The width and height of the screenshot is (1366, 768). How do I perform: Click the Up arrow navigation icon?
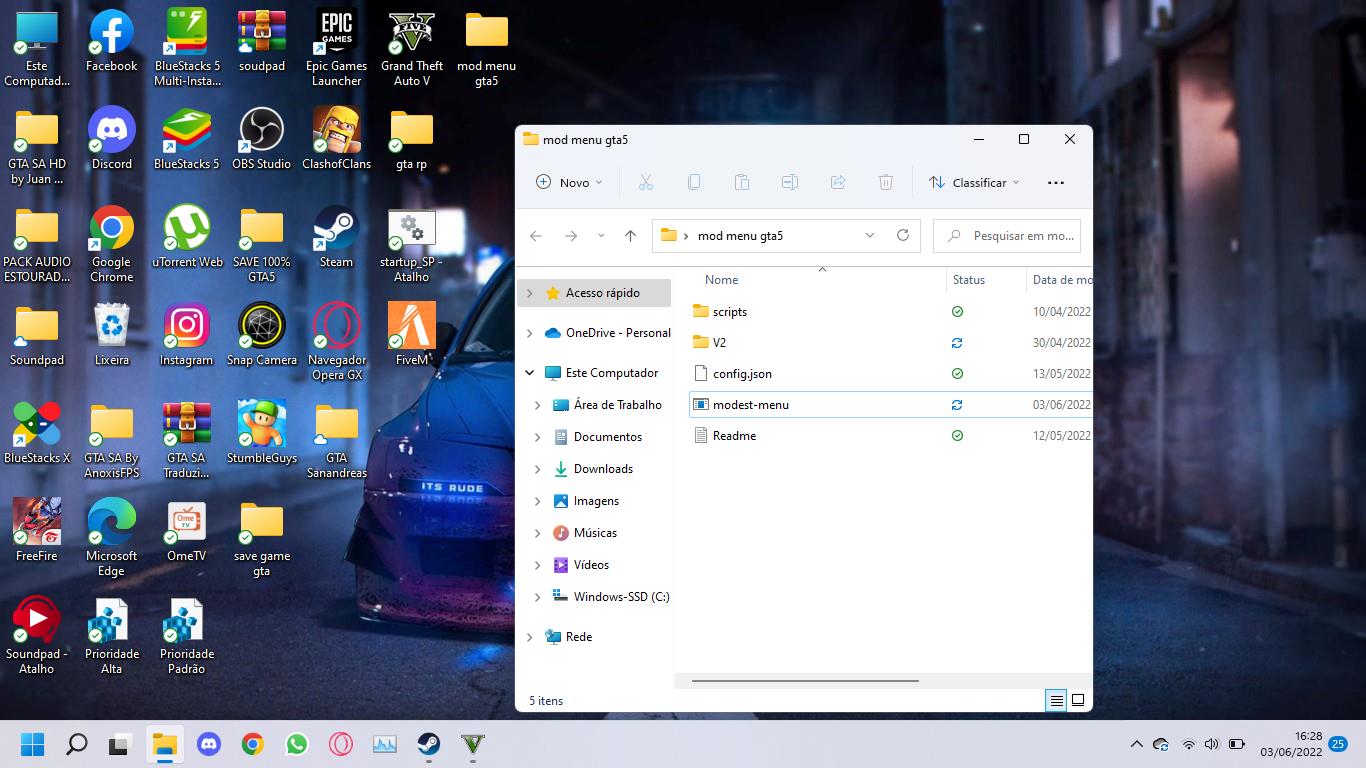630,236
